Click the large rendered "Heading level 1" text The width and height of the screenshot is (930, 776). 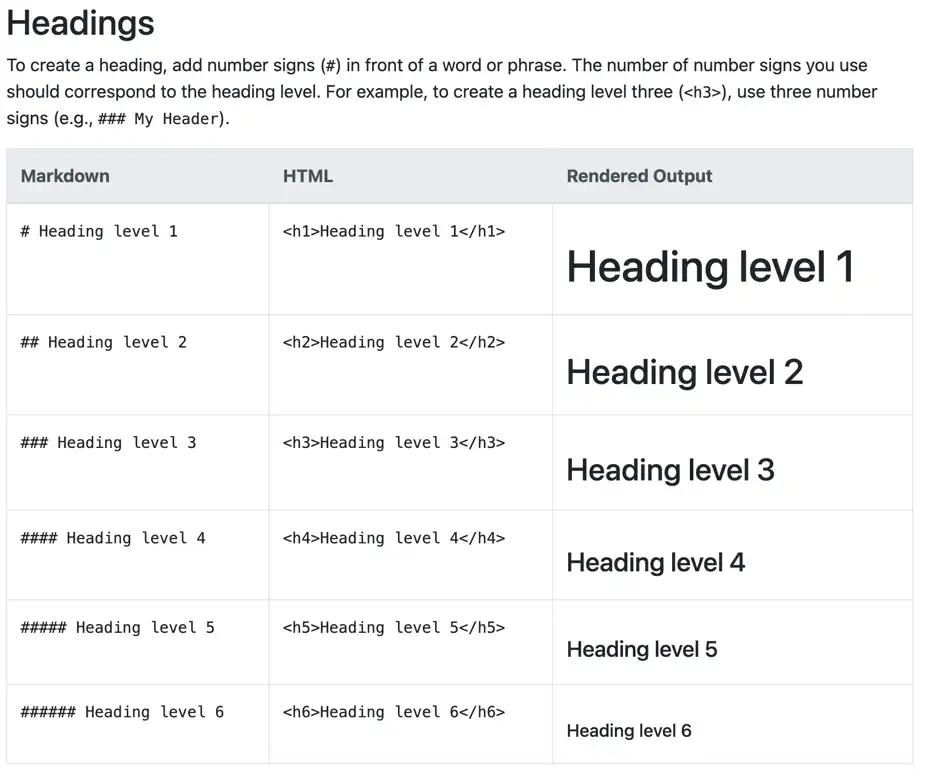(x=710, y=267)
